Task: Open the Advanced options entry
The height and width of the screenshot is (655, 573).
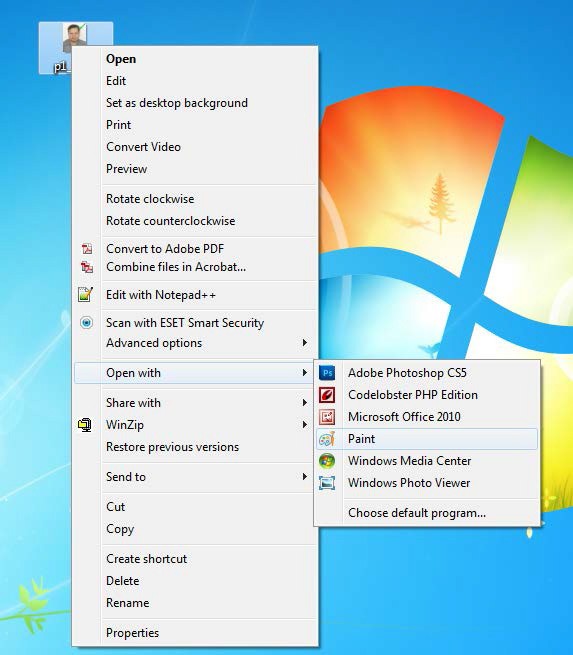Action: (x=195, y=343)
